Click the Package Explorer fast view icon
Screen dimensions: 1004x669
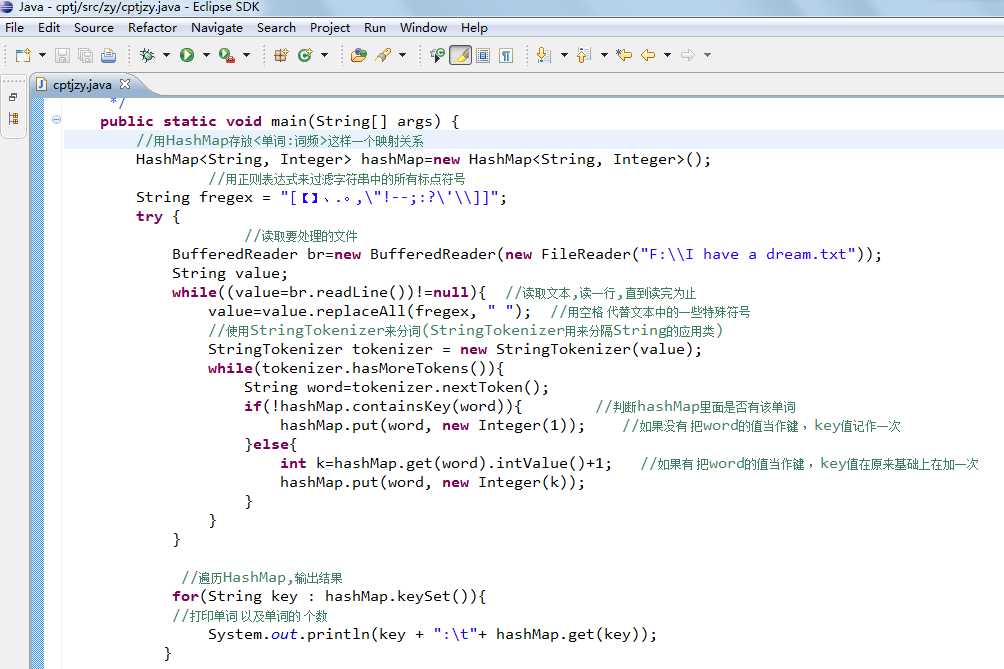13,118
